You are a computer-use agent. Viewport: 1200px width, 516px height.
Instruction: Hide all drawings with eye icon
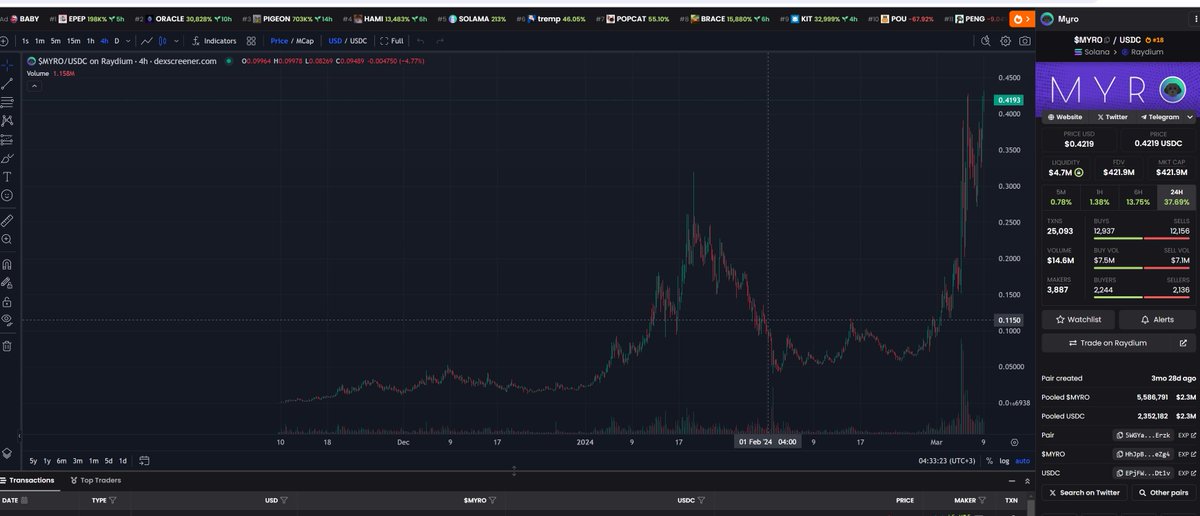(x=7, y=320)
